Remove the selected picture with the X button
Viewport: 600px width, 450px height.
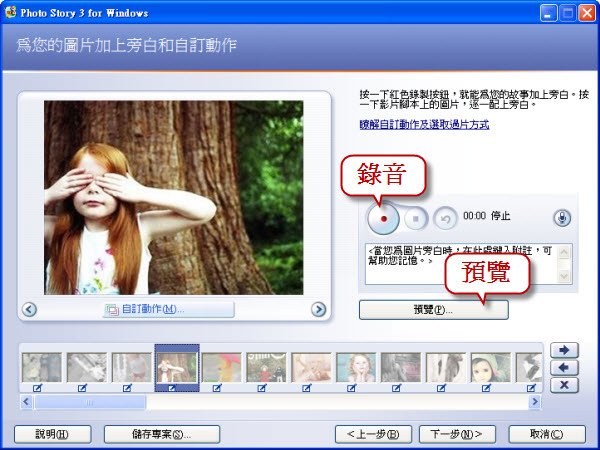(x=564, y=385)
